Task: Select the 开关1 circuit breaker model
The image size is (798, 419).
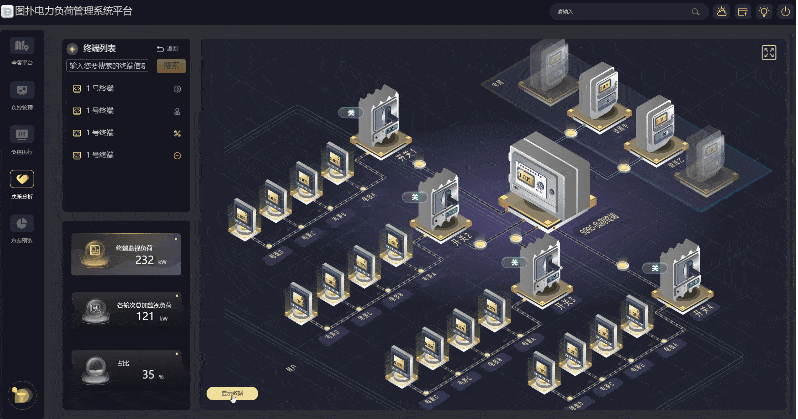Action: tap(380, 121)
